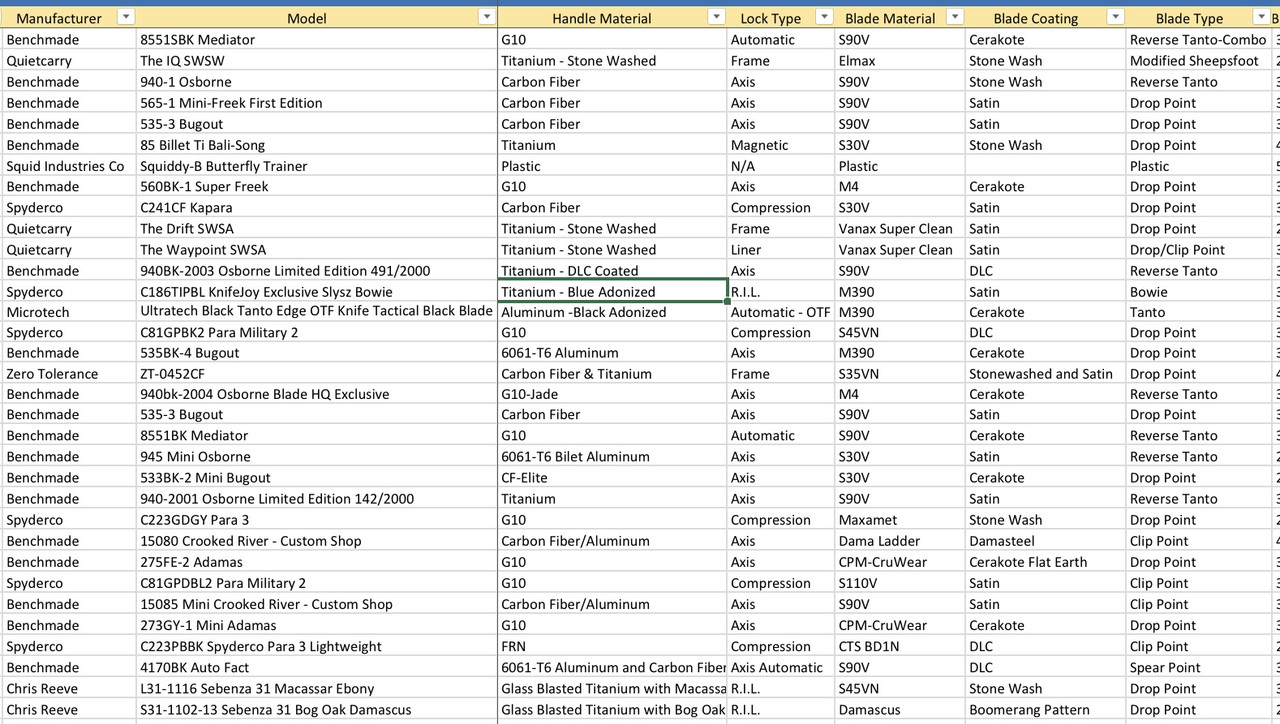Select cell '535BK-4 Bugout'
The image size is (1280, 724).
pyautogui.click(x=317, y=353)
